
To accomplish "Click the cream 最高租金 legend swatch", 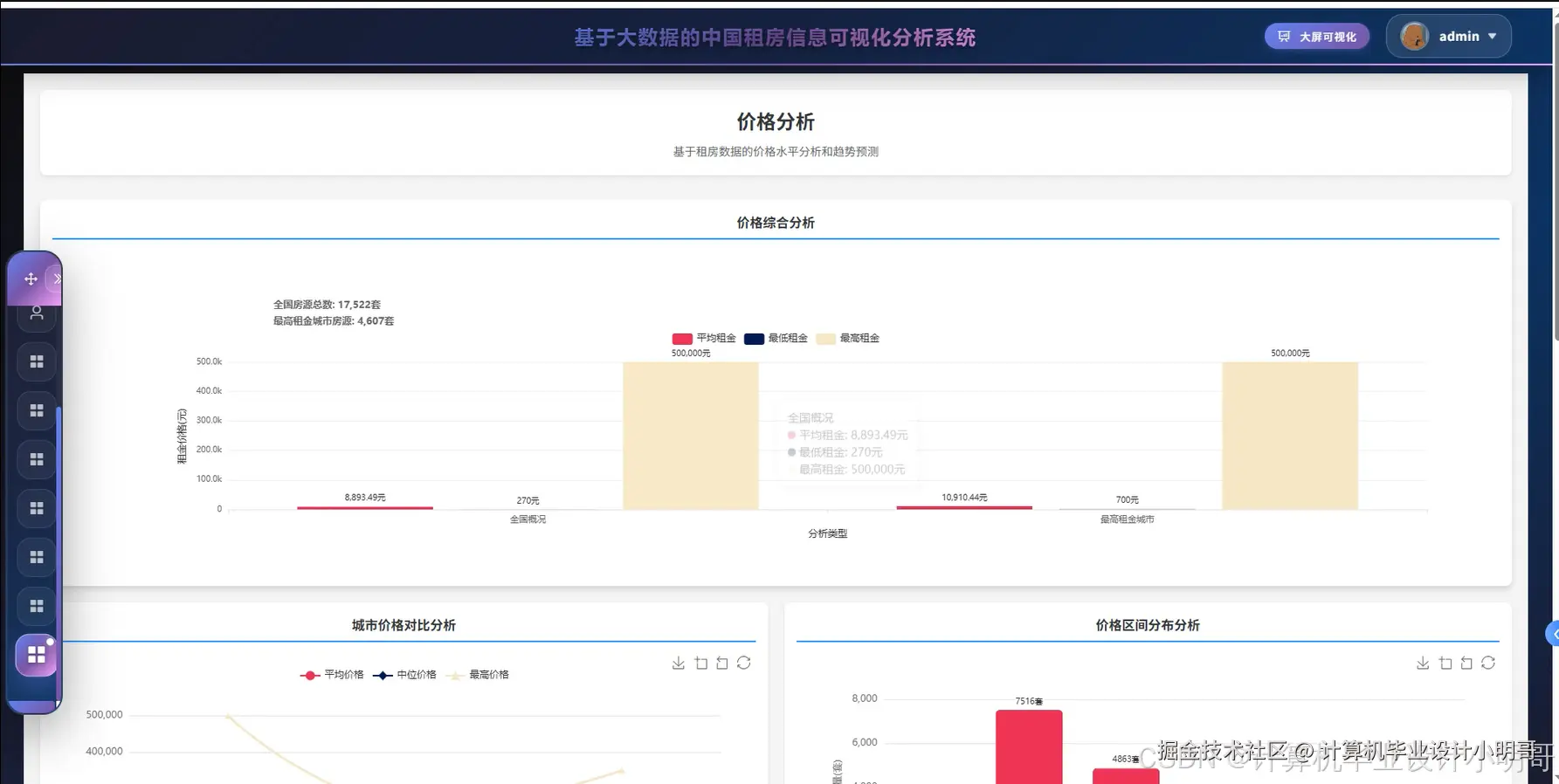I will coord(825,339).
